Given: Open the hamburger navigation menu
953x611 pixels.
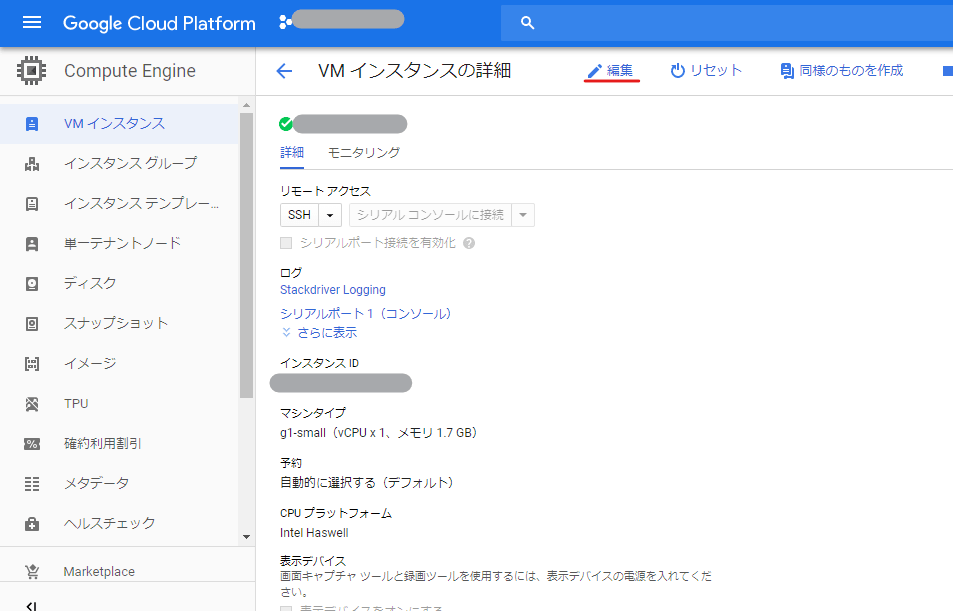Looking at the screenshot, I should [32, 22].
